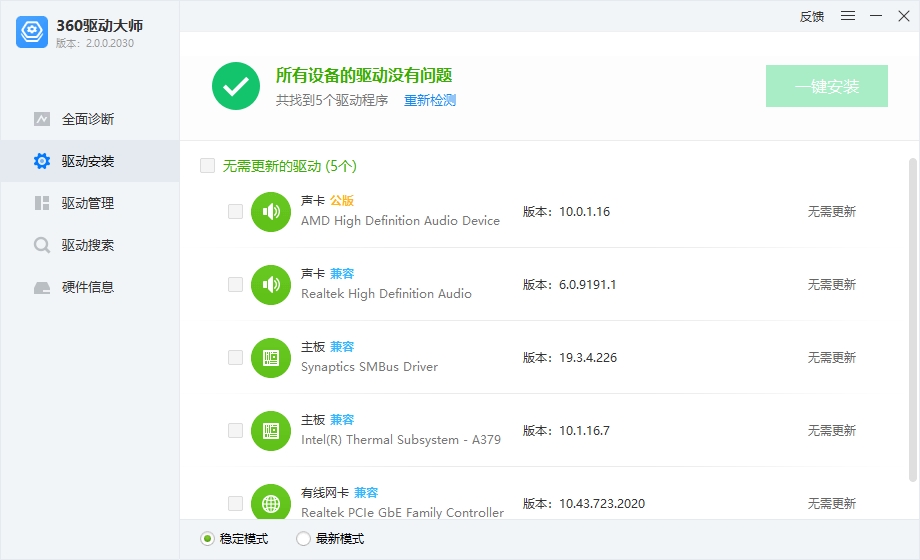
Task: Open the 驱动搜索 sidebar tab
Action: tap(90, 245)
